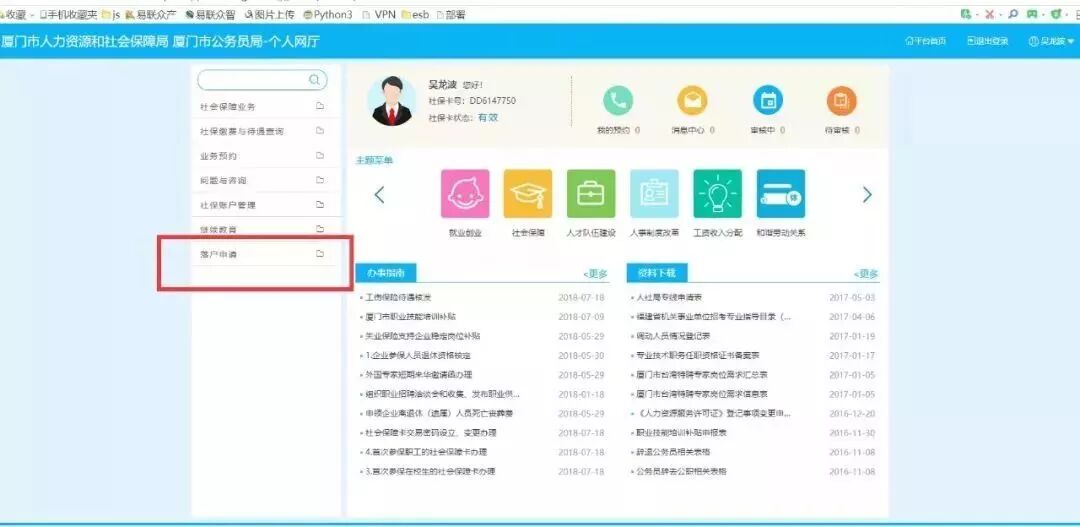This screenshot has height=527, width=1080.
Task: Click folder icon beside 社会保障业务
Action: pos(320,106)
